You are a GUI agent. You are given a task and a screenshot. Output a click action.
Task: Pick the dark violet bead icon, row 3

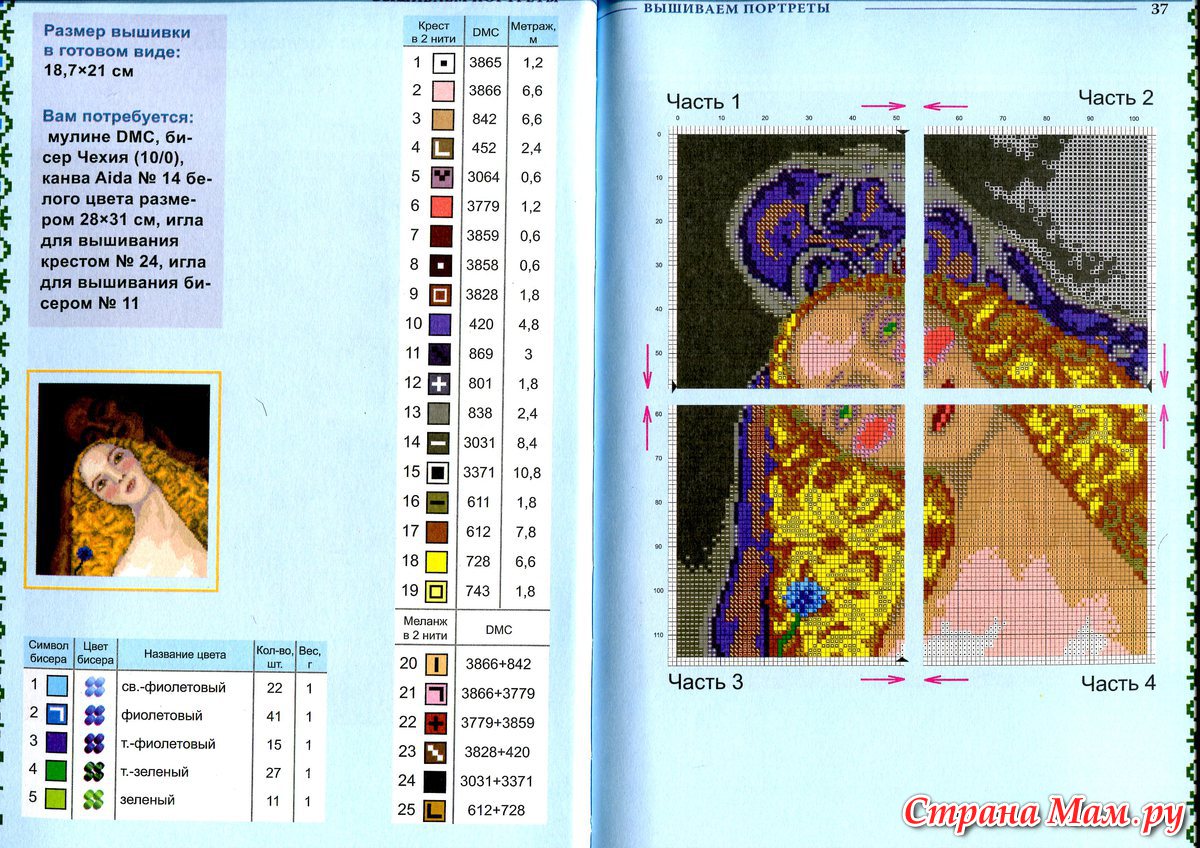tap(95, 744)
